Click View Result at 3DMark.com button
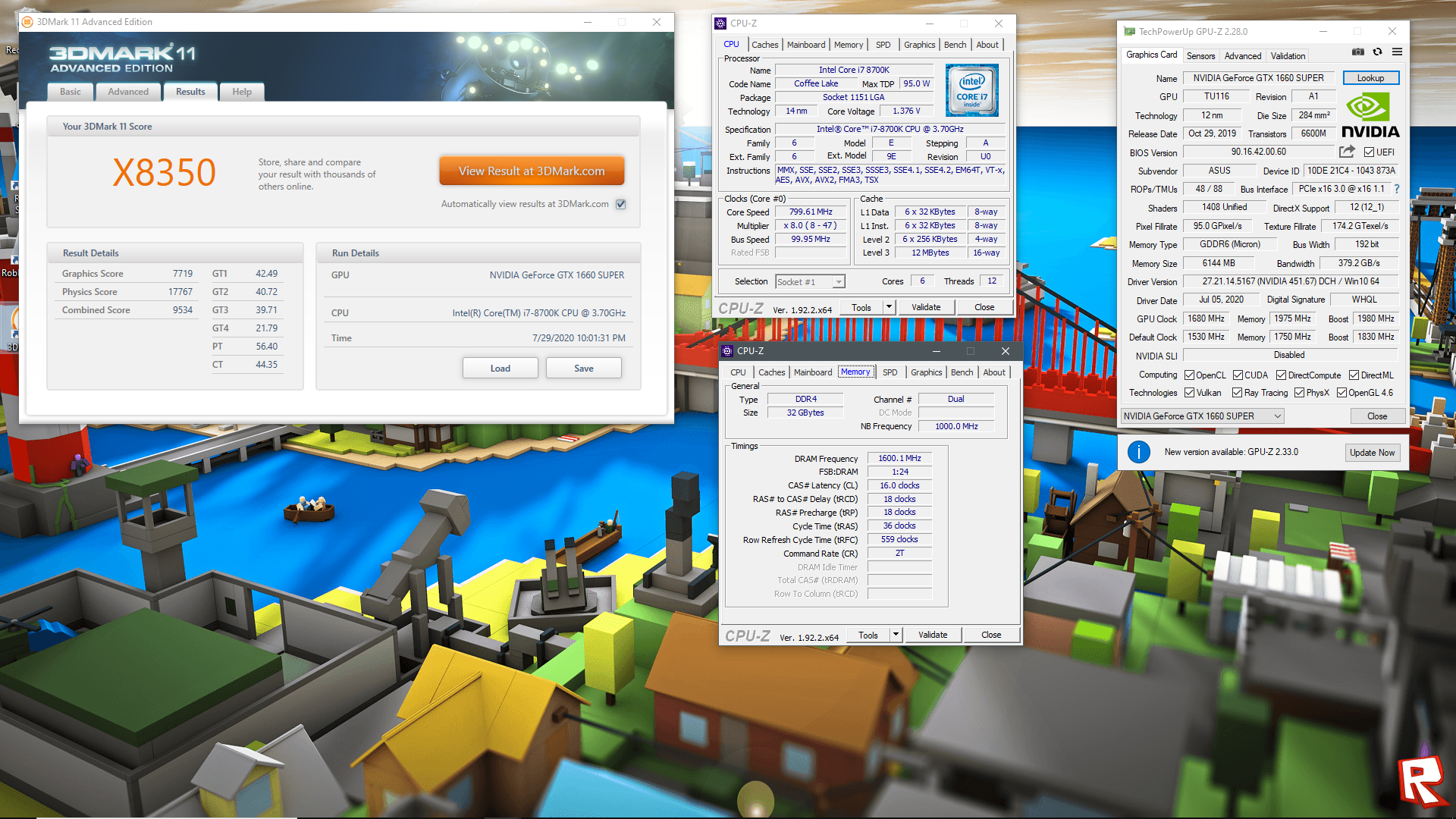1456x819 pixels. tap(532, 171)
